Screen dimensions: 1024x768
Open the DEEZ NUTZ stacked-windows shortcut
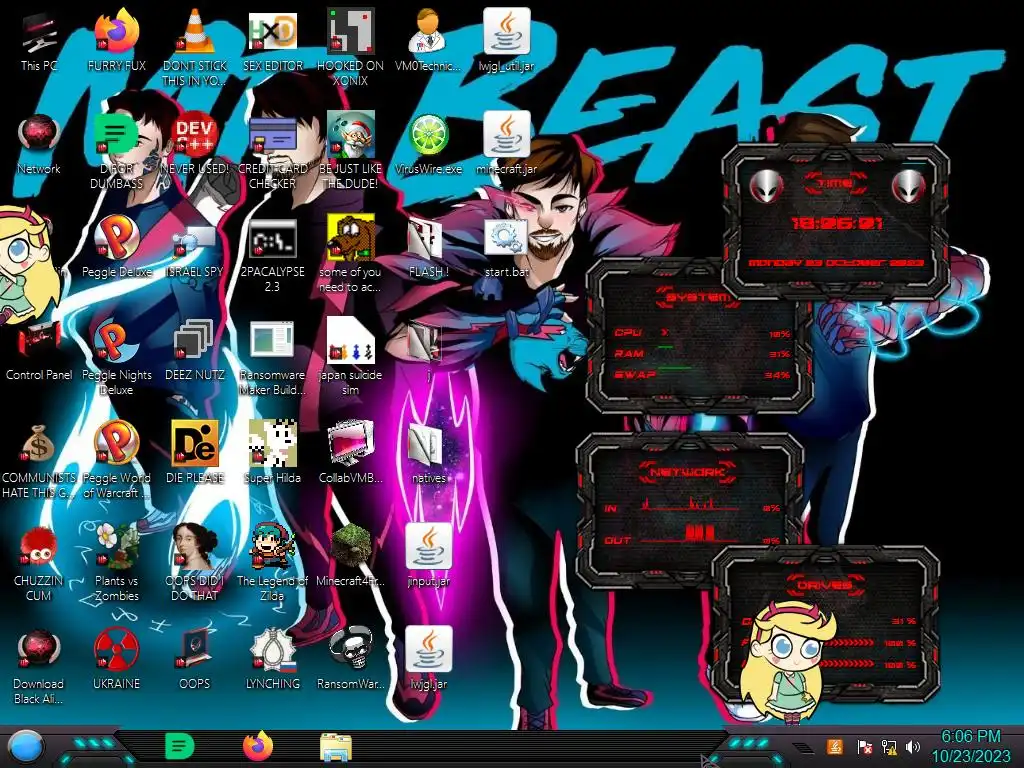[195, 351]
